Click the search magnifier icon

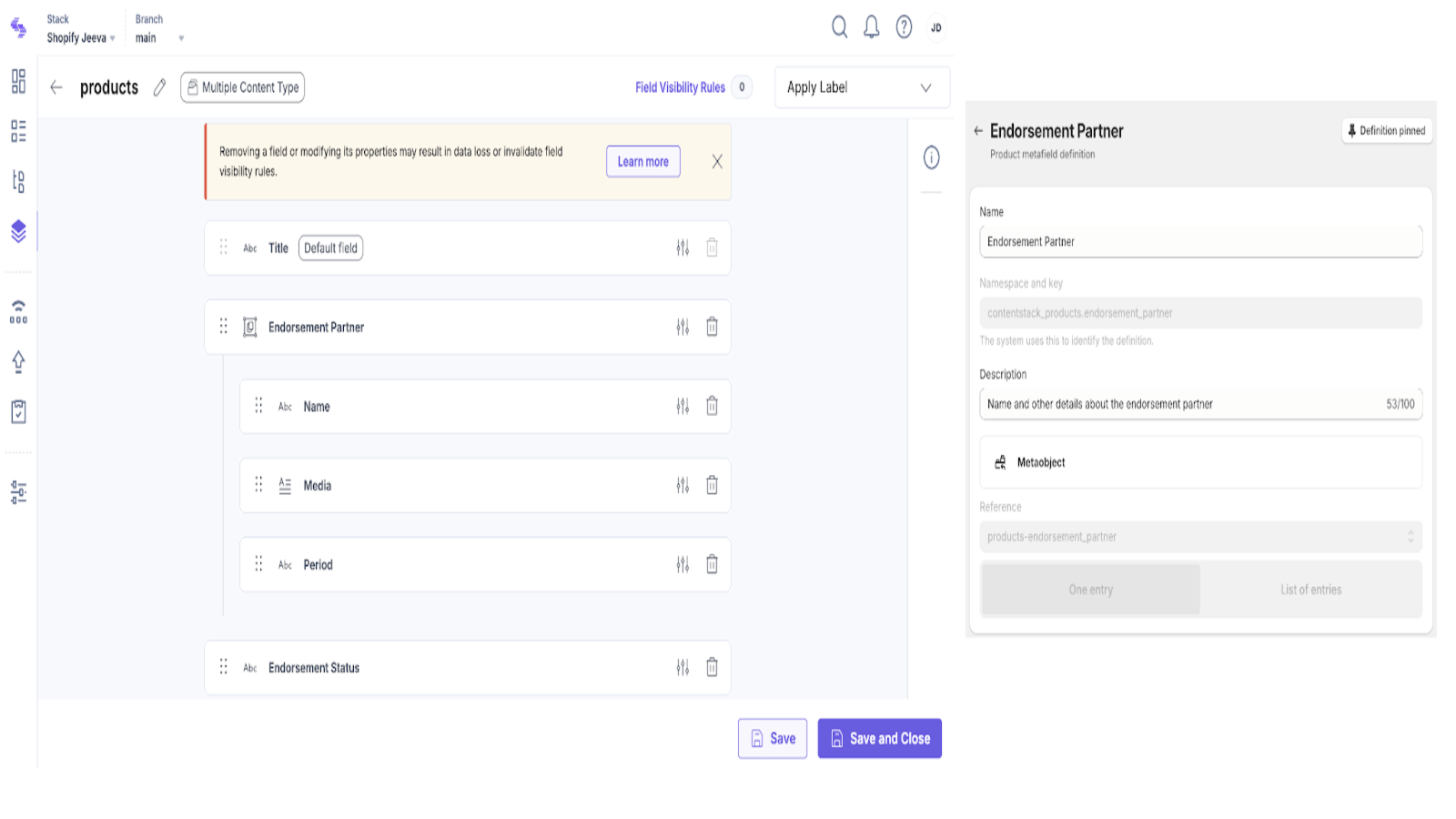[839, 27]
